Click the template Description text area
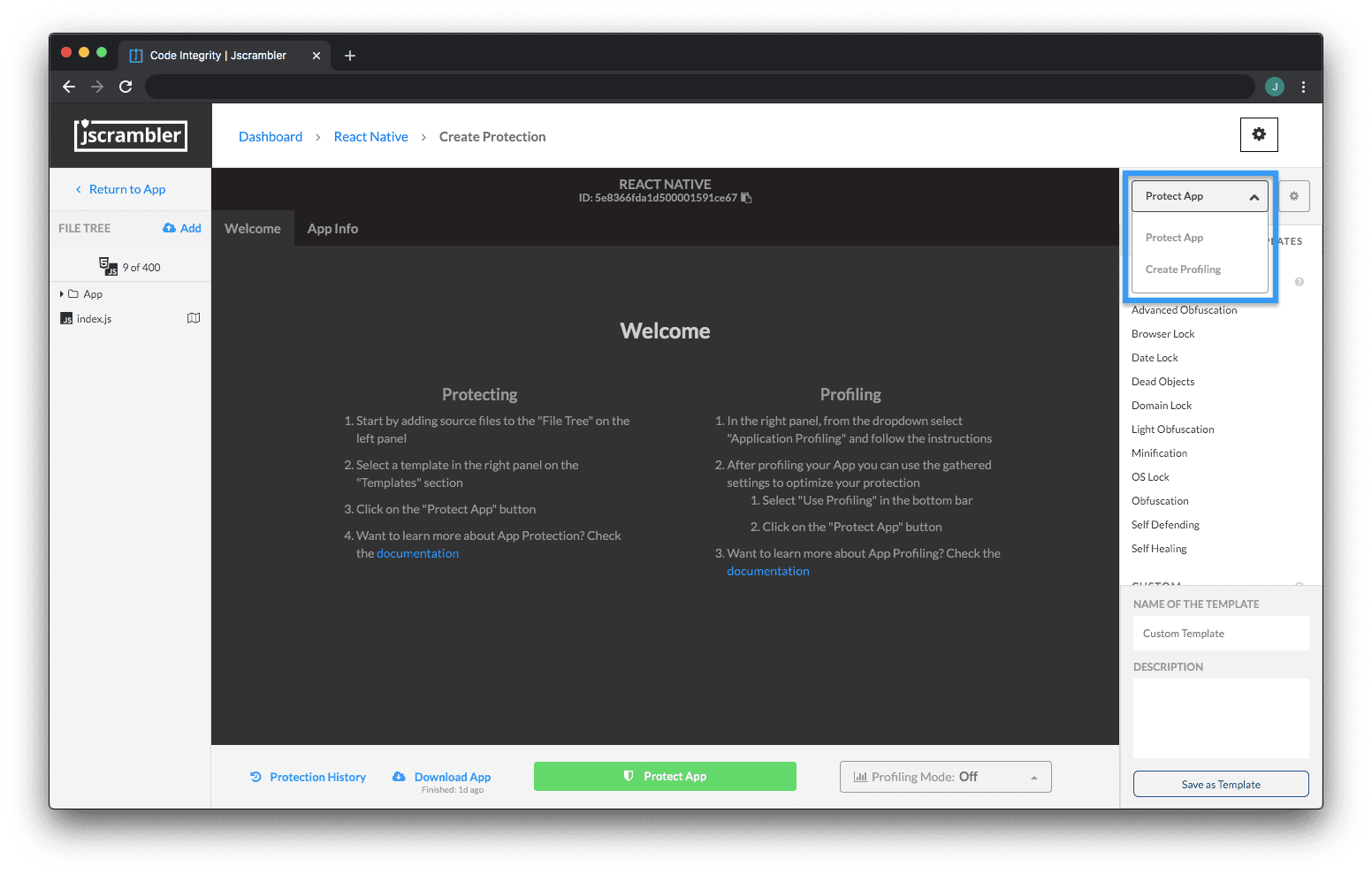 coord(1221,718)
